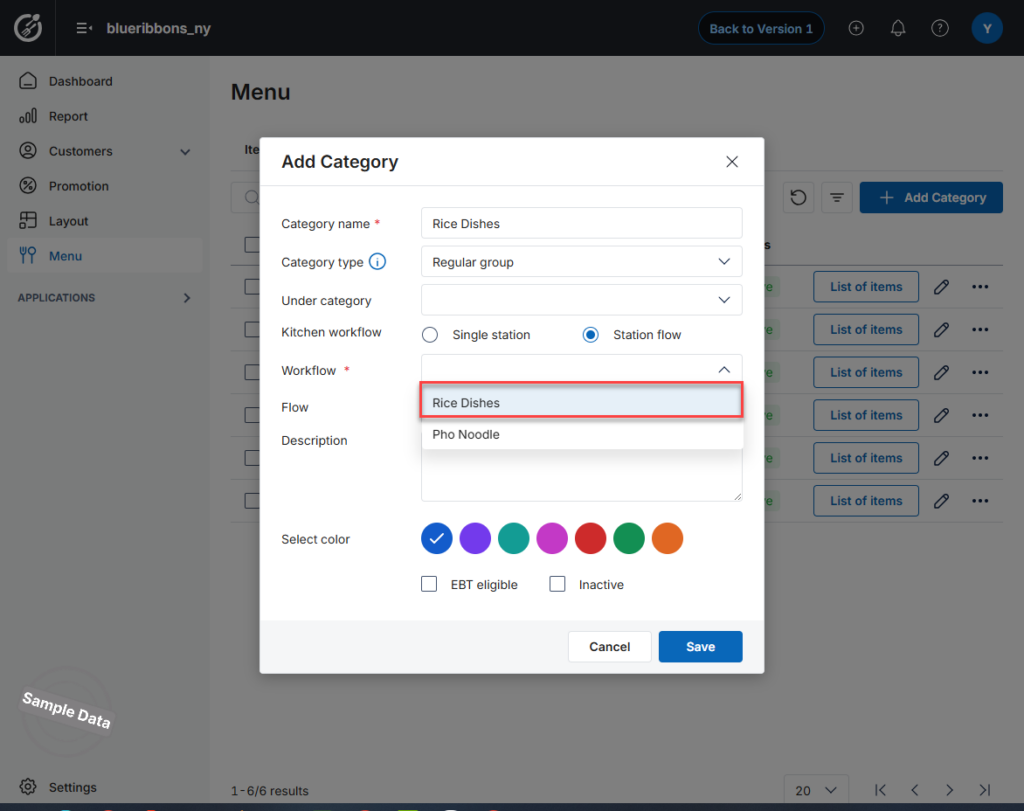Click Back to Version 1

click(761, 28)
